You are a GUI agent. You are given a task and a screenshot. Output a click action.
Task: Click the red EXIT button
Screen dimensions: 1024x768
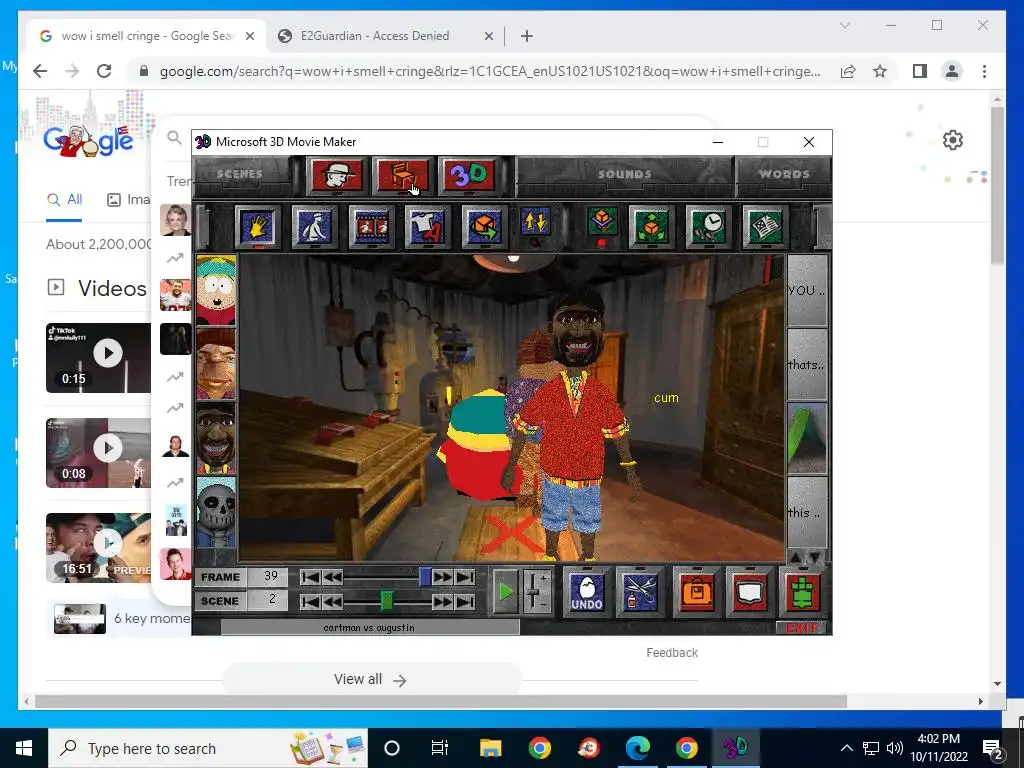pyautogui.click(x=802, y=628)
